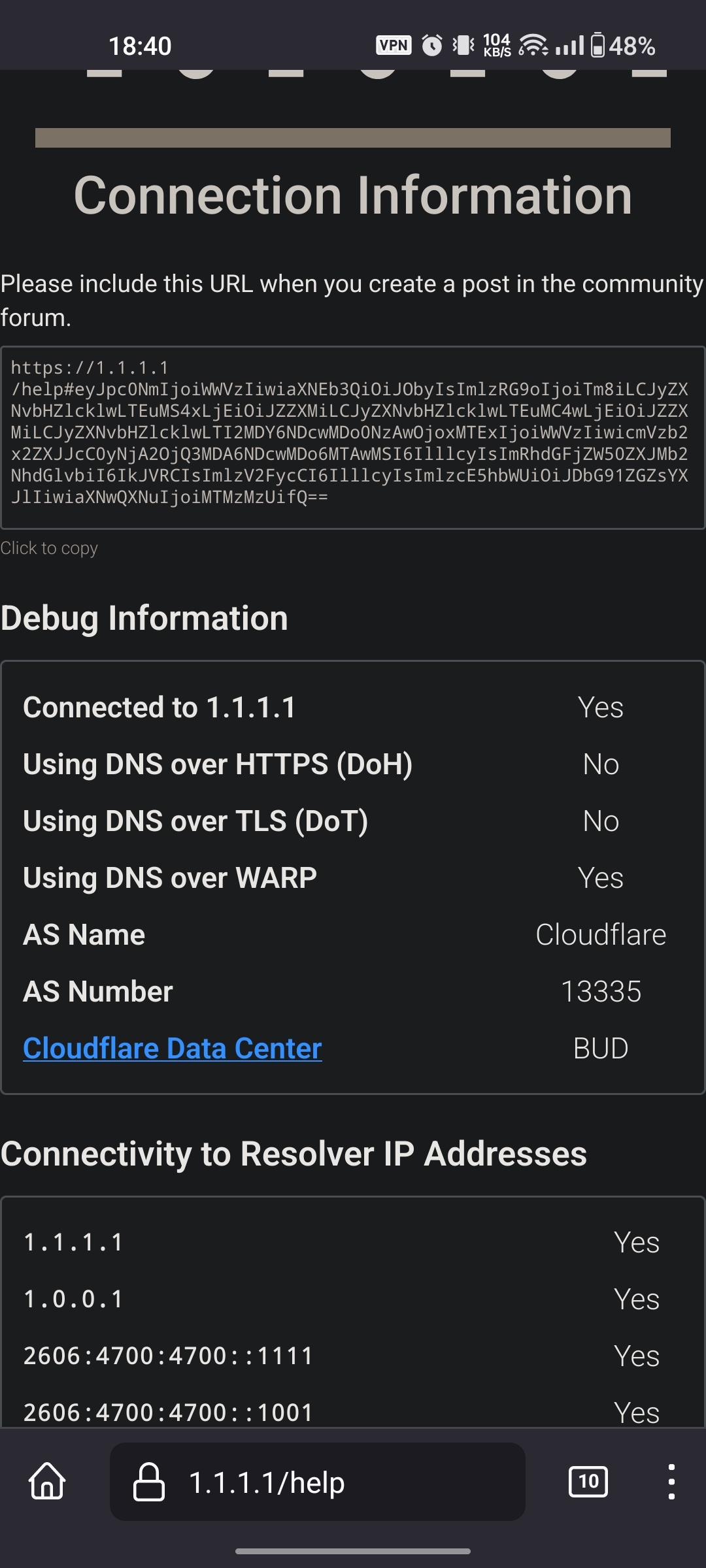The image size is (706, 1568).
Task: Tap the AS Number value 13335
Action: pos(601,992)
